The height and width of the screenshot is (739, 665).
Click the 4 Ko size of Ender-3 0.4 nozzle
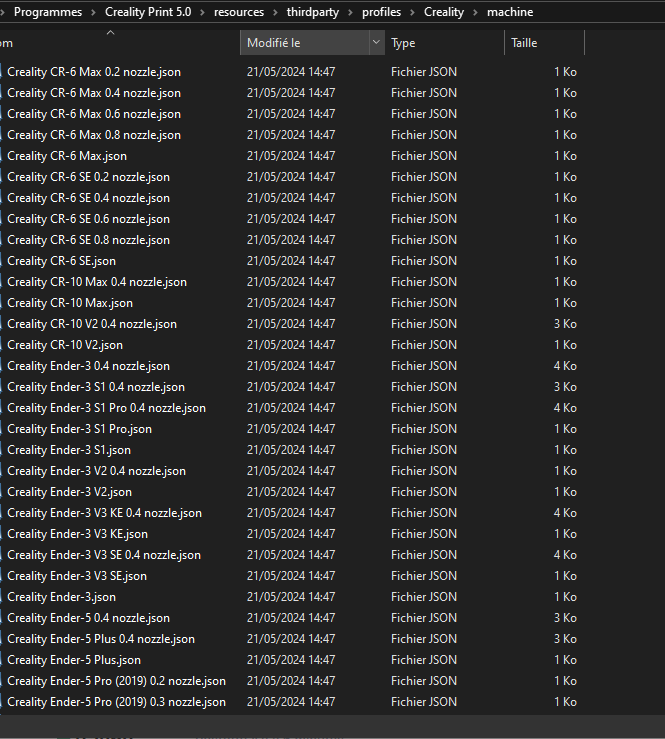(x=565, y=366)
